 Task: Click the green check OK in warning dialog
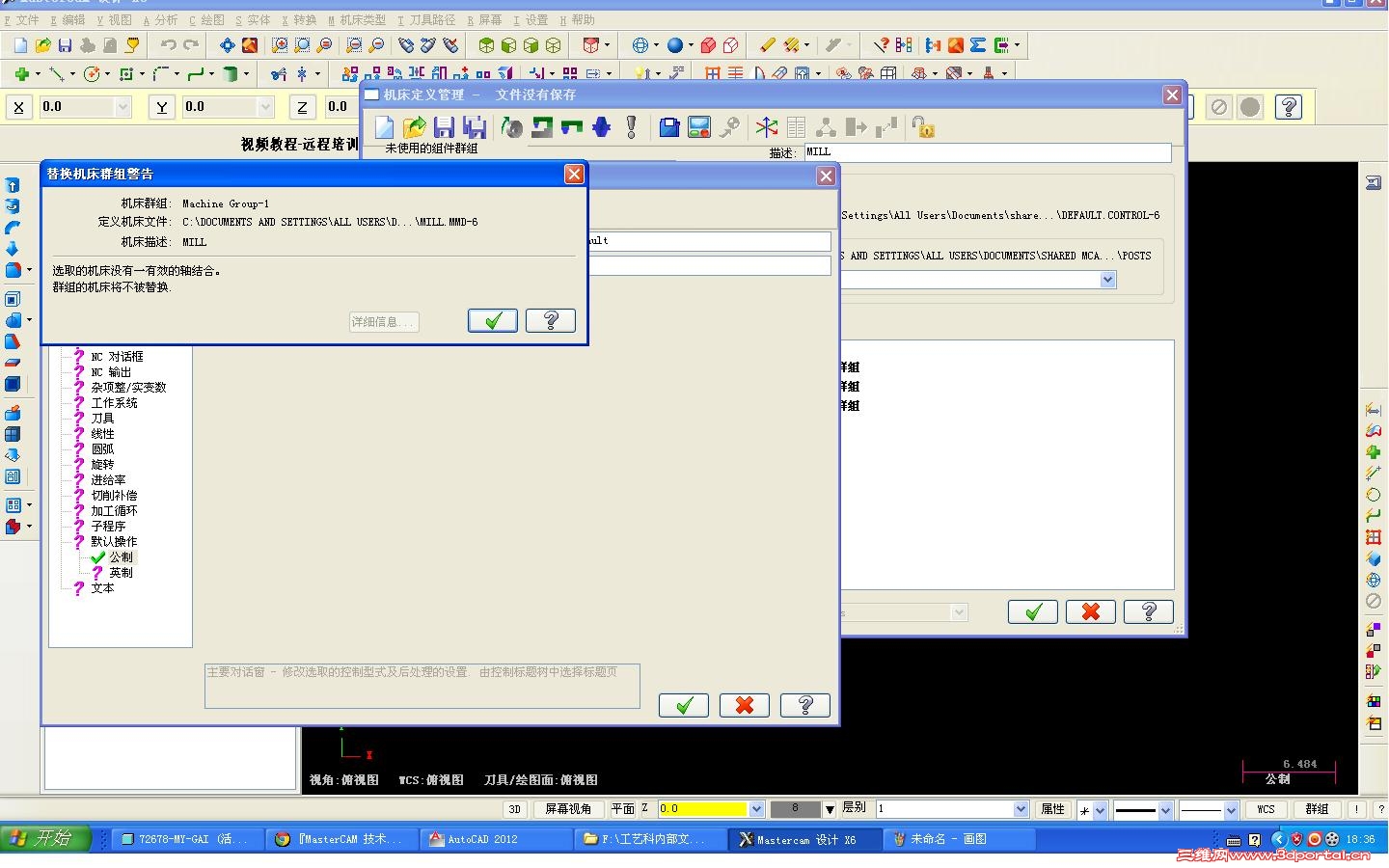pos(493,320)
